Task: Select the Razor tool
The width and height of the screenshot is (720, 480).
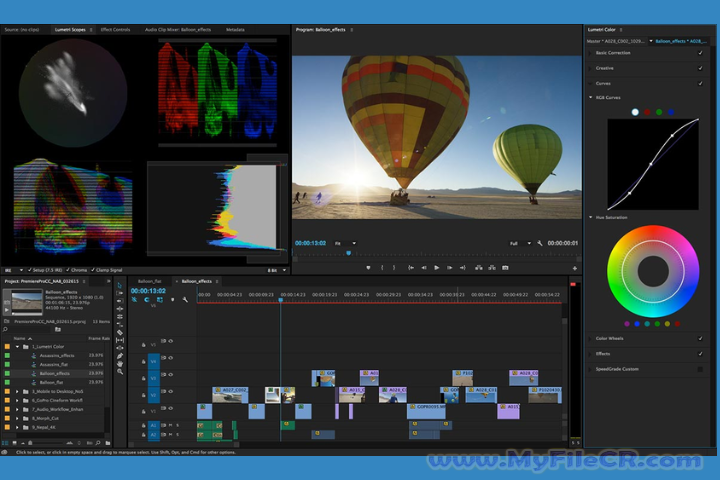Action: [120, 332]
